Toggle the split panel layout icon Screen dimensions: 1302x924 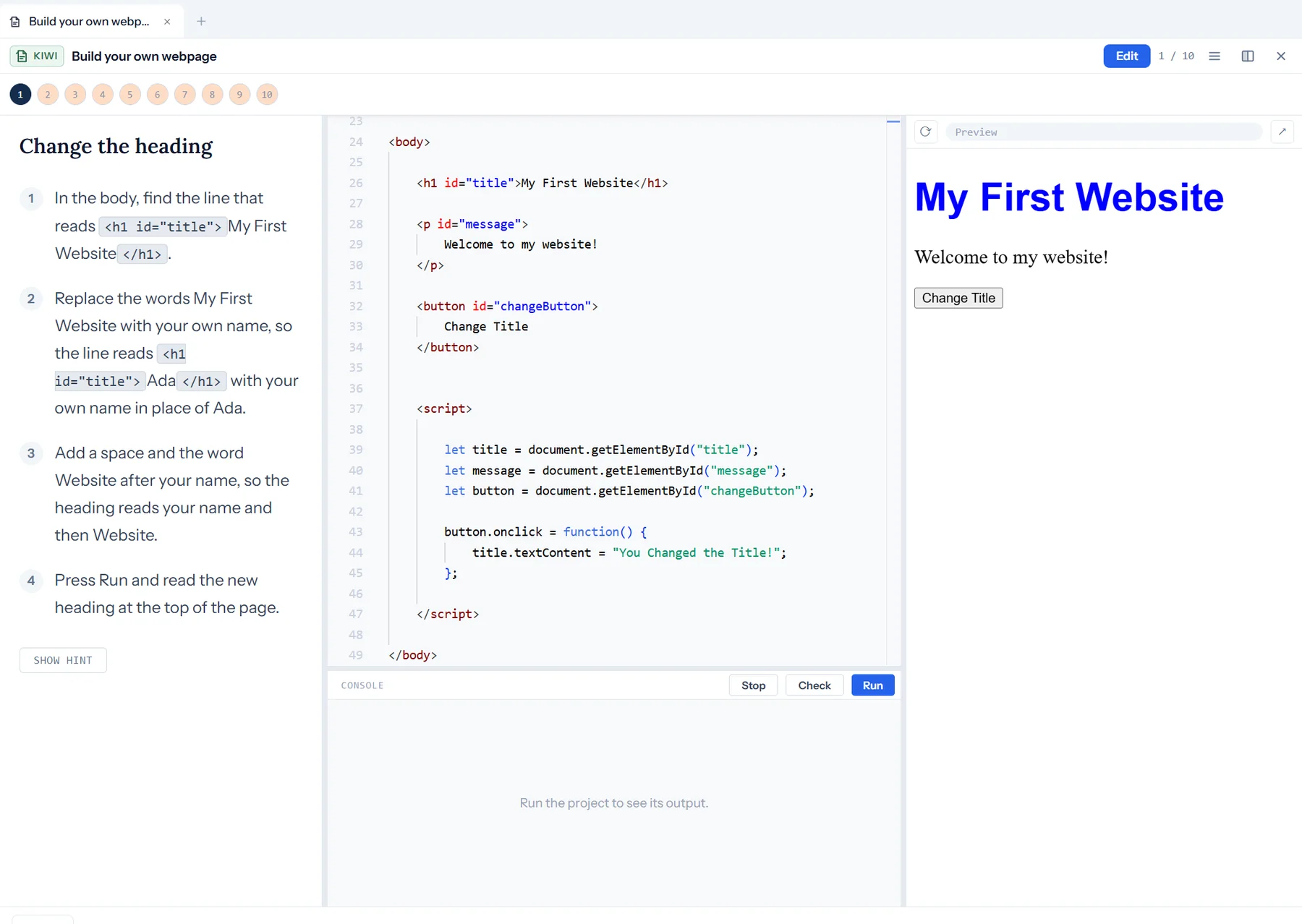(1248, 56)
